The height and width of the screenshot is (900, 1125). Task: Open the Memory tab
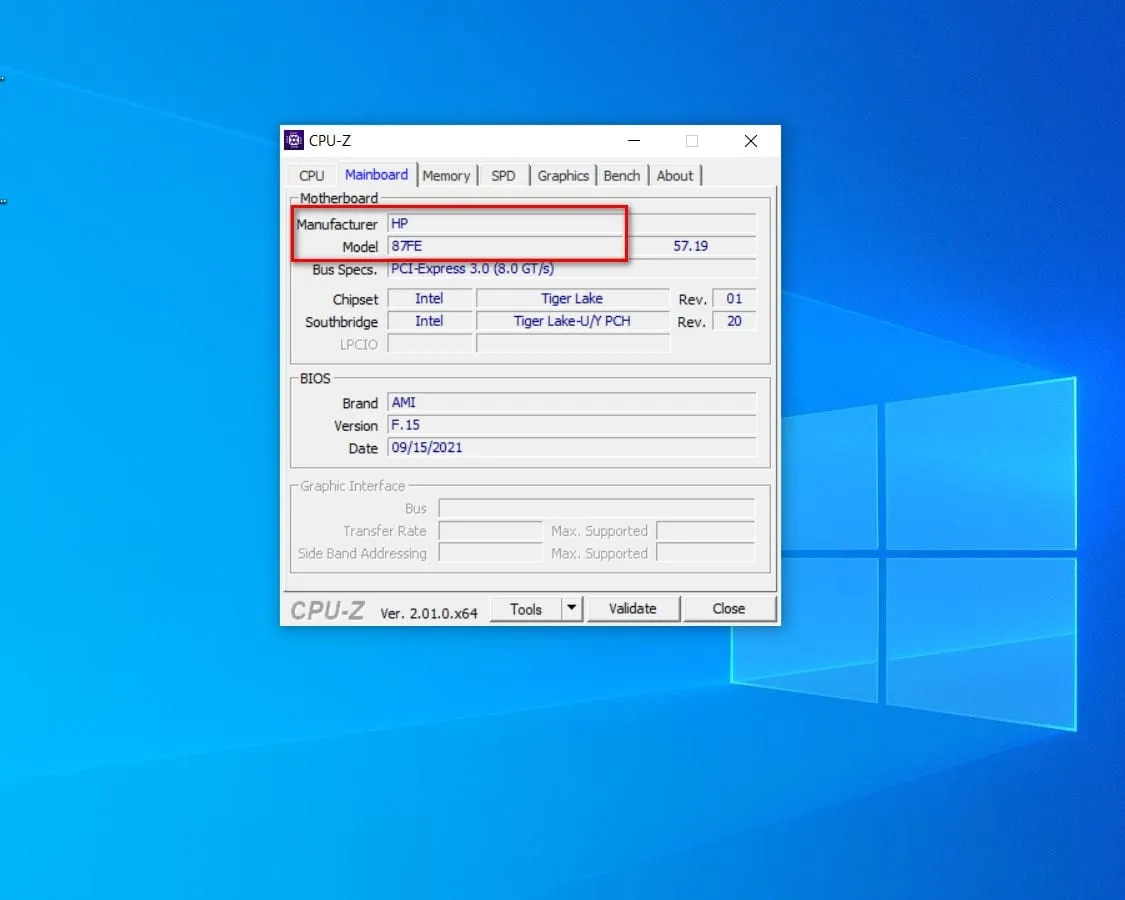[x=446, y=175]
